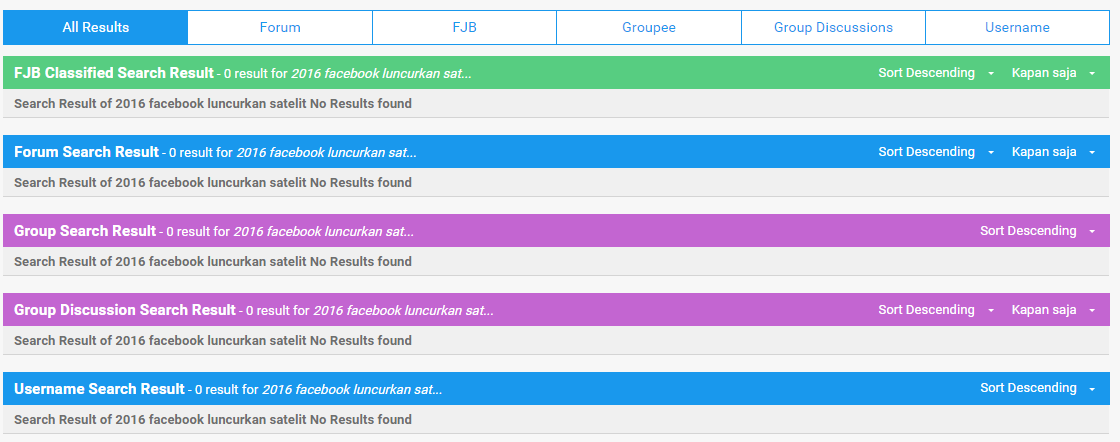Click the Username Search Result heading

[x=99, y=389]
